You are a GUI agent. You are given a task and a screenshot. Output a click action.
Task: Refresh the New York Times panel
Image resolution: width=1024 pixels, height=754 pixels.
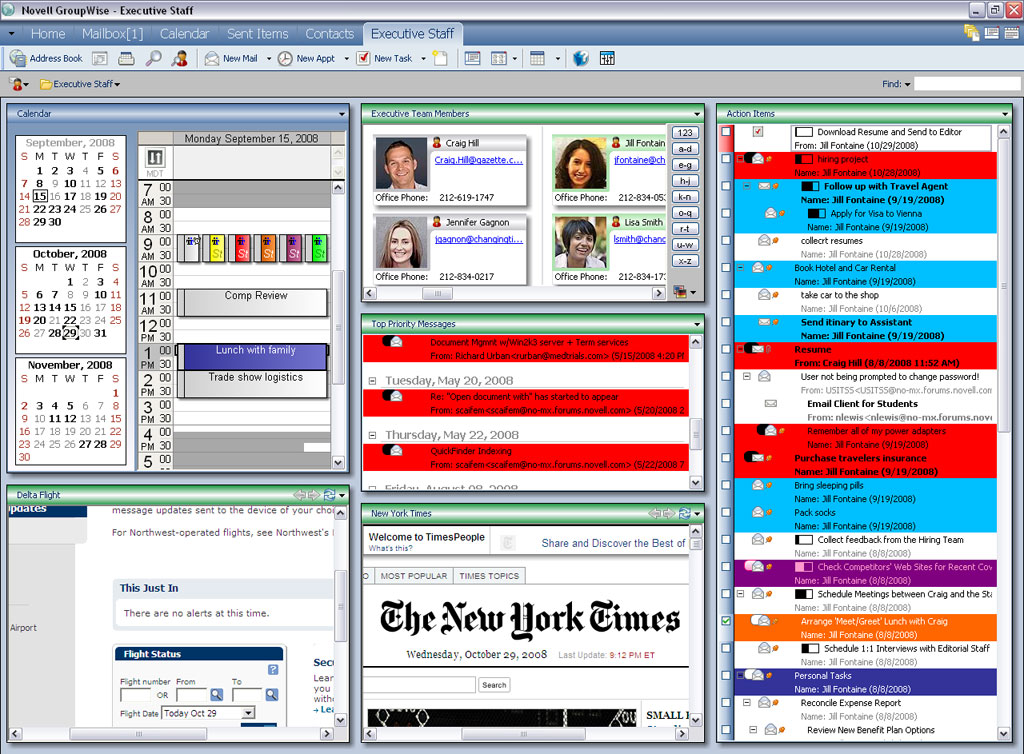684,513
